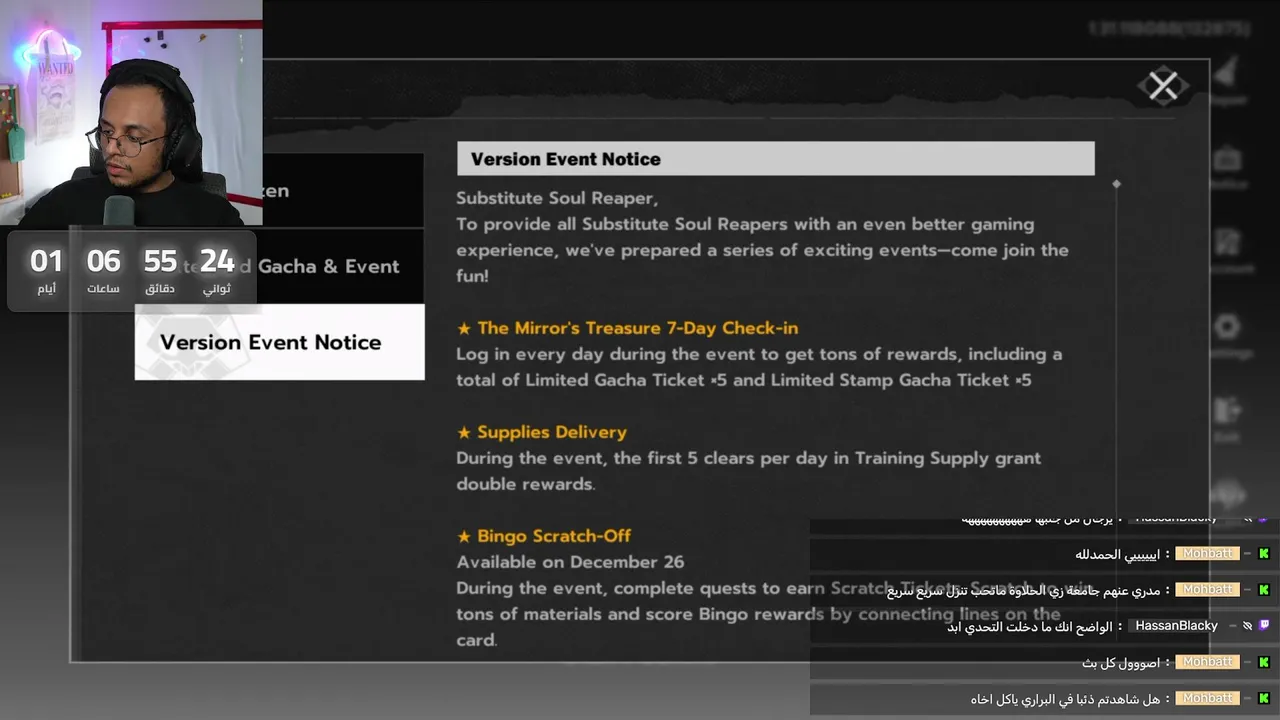Viewport: 1280px width, 720px height.
Task: Click the Training Supply double rewards text
Action: [x=749, y=471]
